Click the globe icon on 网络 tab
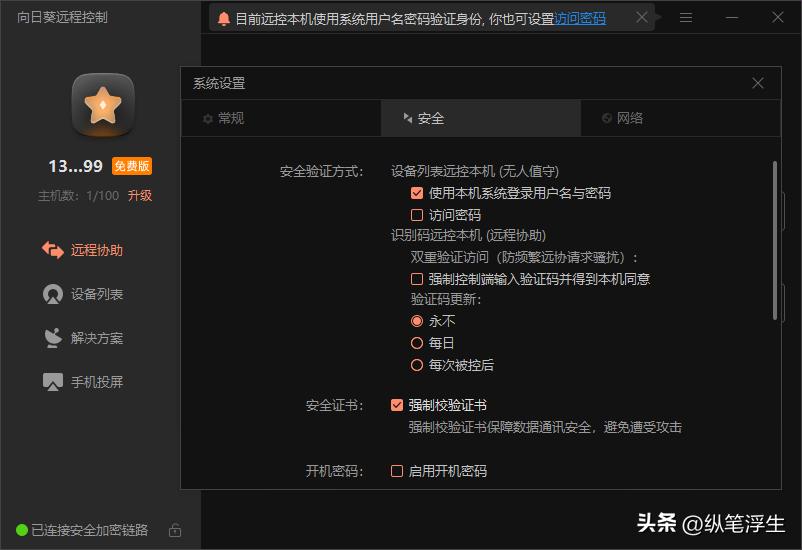802x550 pixels. 607,118
